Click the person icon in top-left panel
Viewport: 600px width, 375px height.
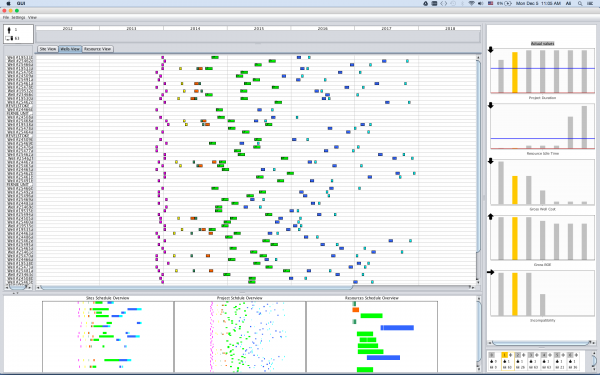[9, 30]
